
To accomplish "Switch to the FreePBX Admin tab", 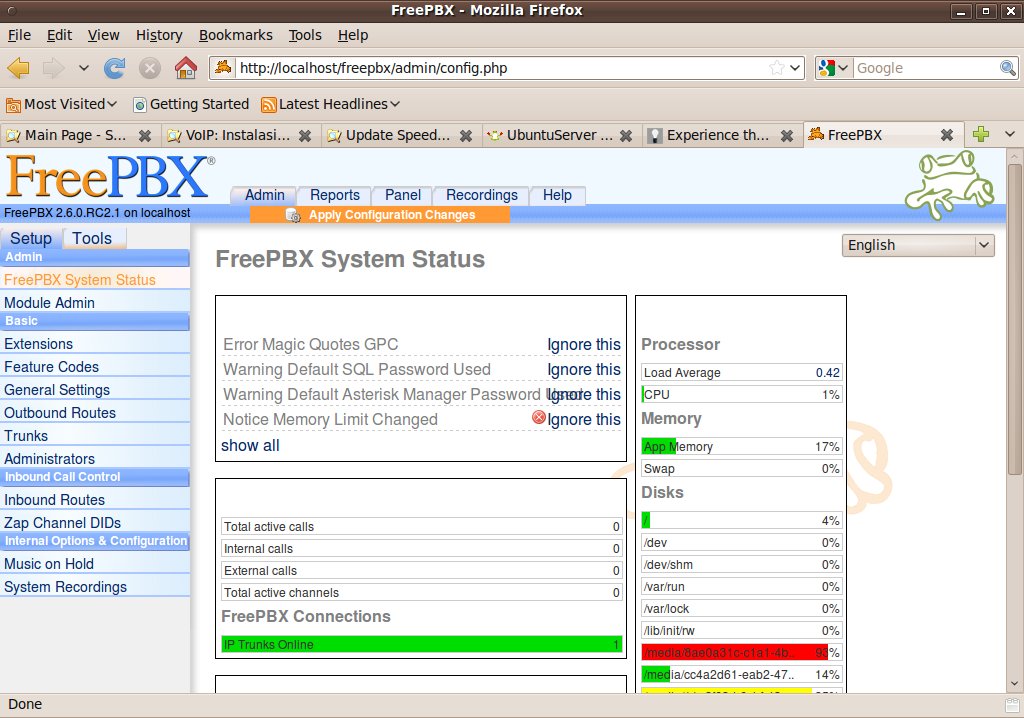I will click(264, 195).
